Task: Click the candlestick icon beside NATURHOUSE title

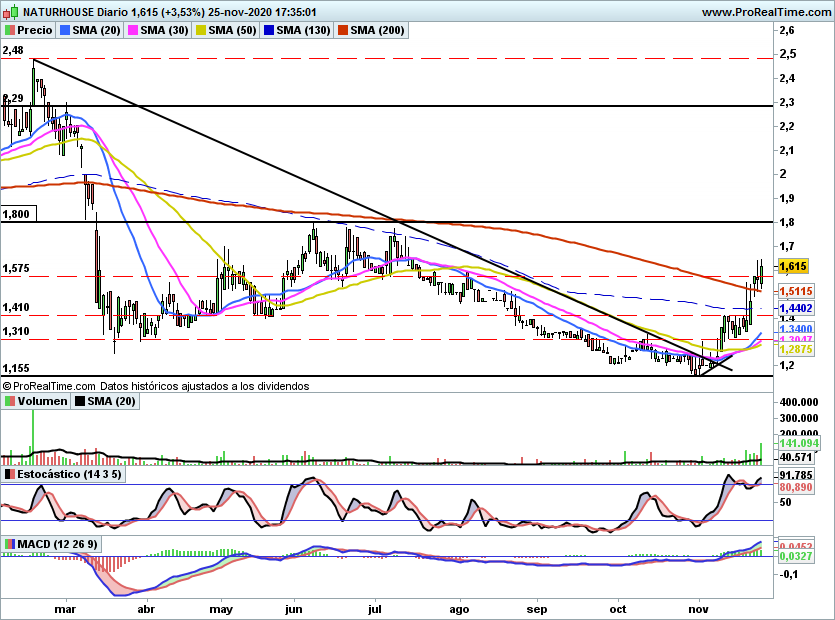Action: coord(11,11)
